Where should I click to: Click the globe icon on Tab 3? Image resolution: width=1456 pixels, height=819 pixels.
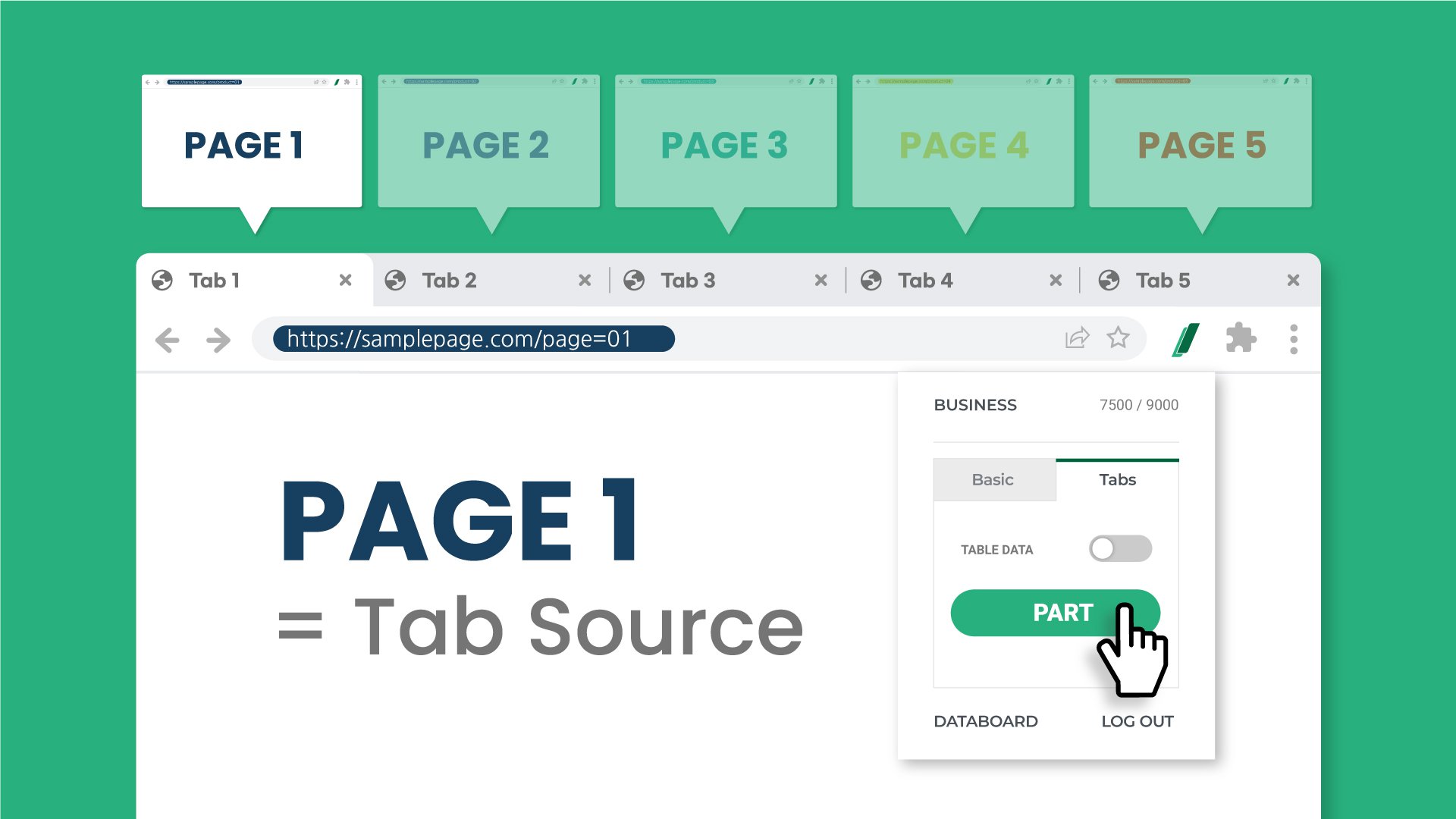tap(634, 281)
